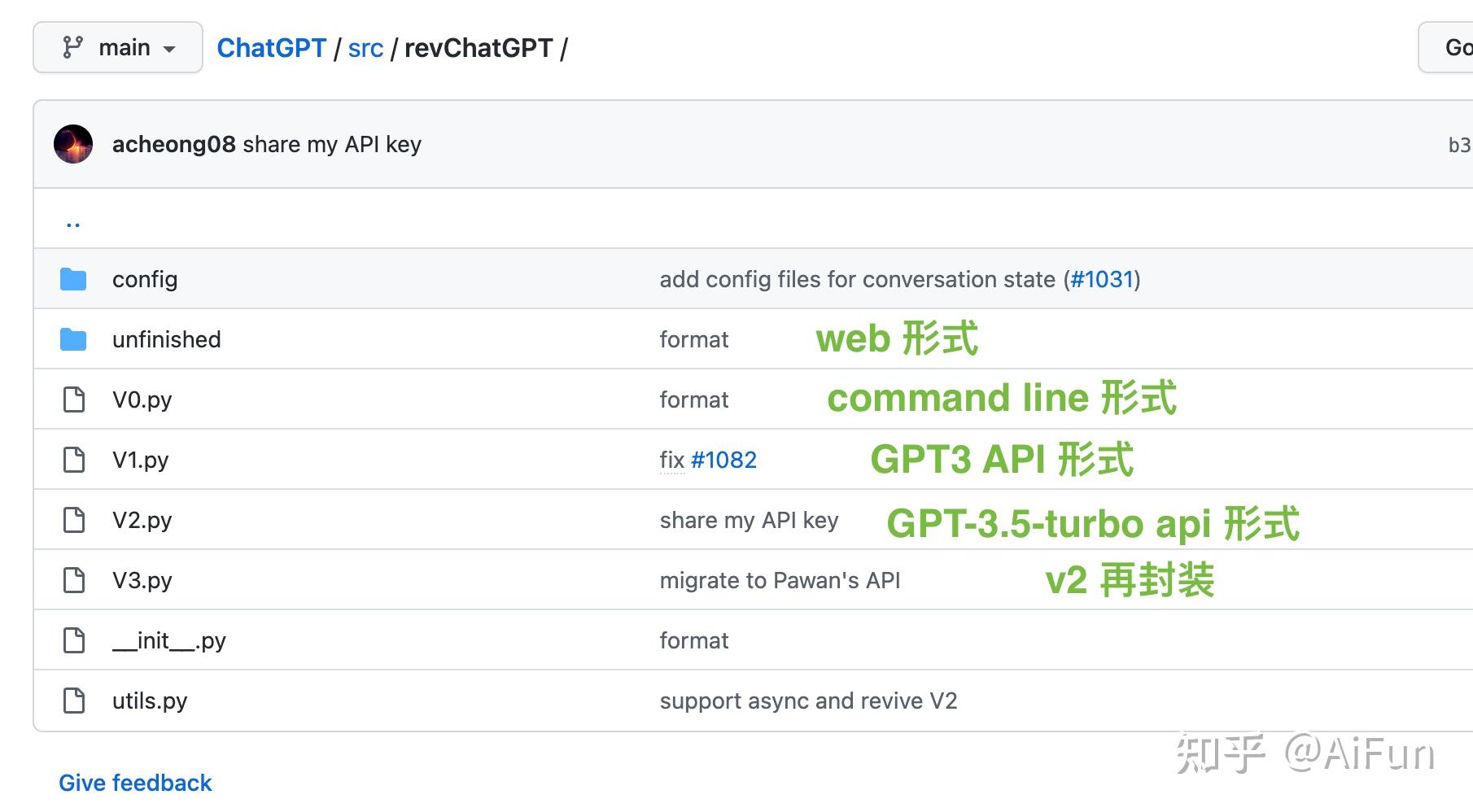Go to ChatGPT repository root breadcrumb
This screenshot has height=812, width=1473.
pos(271,48)
